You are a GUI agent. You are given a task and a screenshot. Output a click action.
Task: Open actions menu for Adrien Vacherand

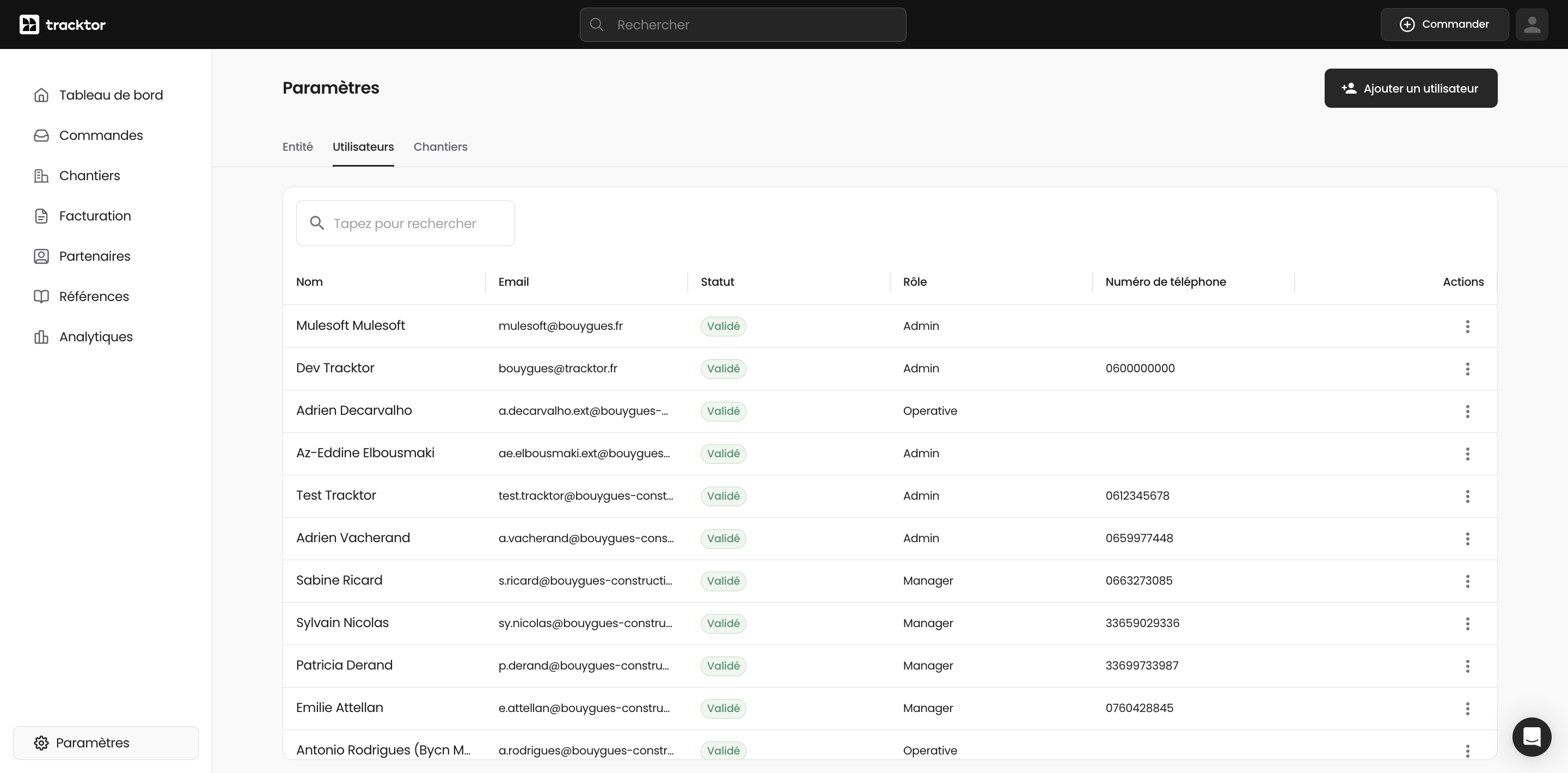click(x=1468, y=539)
